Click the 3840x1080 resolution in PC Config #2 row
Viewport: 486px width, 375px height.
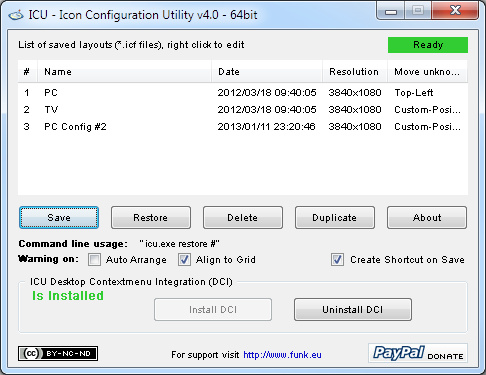[x=355, y=127]
